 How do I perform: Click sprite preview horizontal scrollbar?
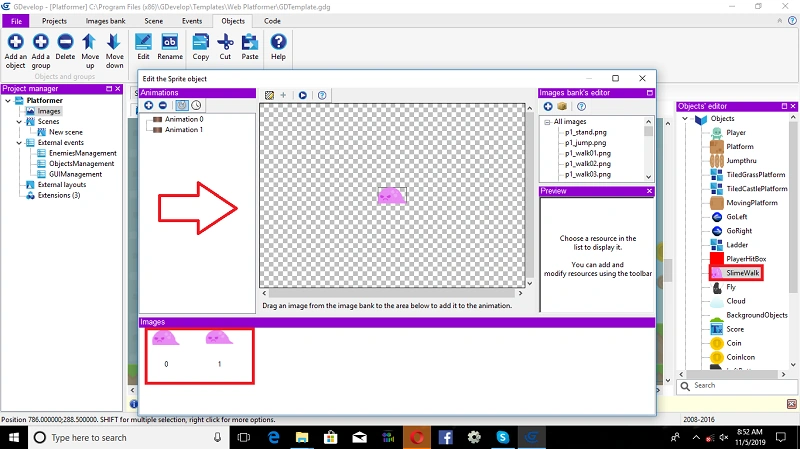[x=392, y=293]
